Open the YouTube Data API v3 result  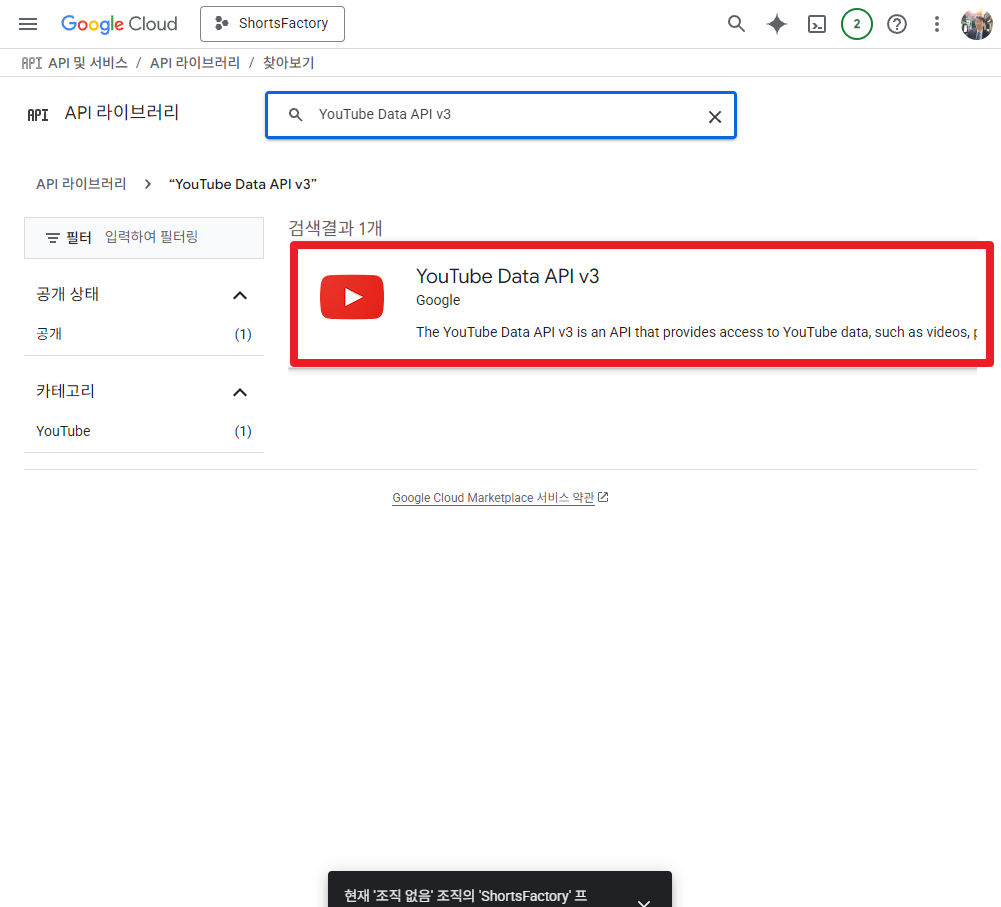coord(507,276)
